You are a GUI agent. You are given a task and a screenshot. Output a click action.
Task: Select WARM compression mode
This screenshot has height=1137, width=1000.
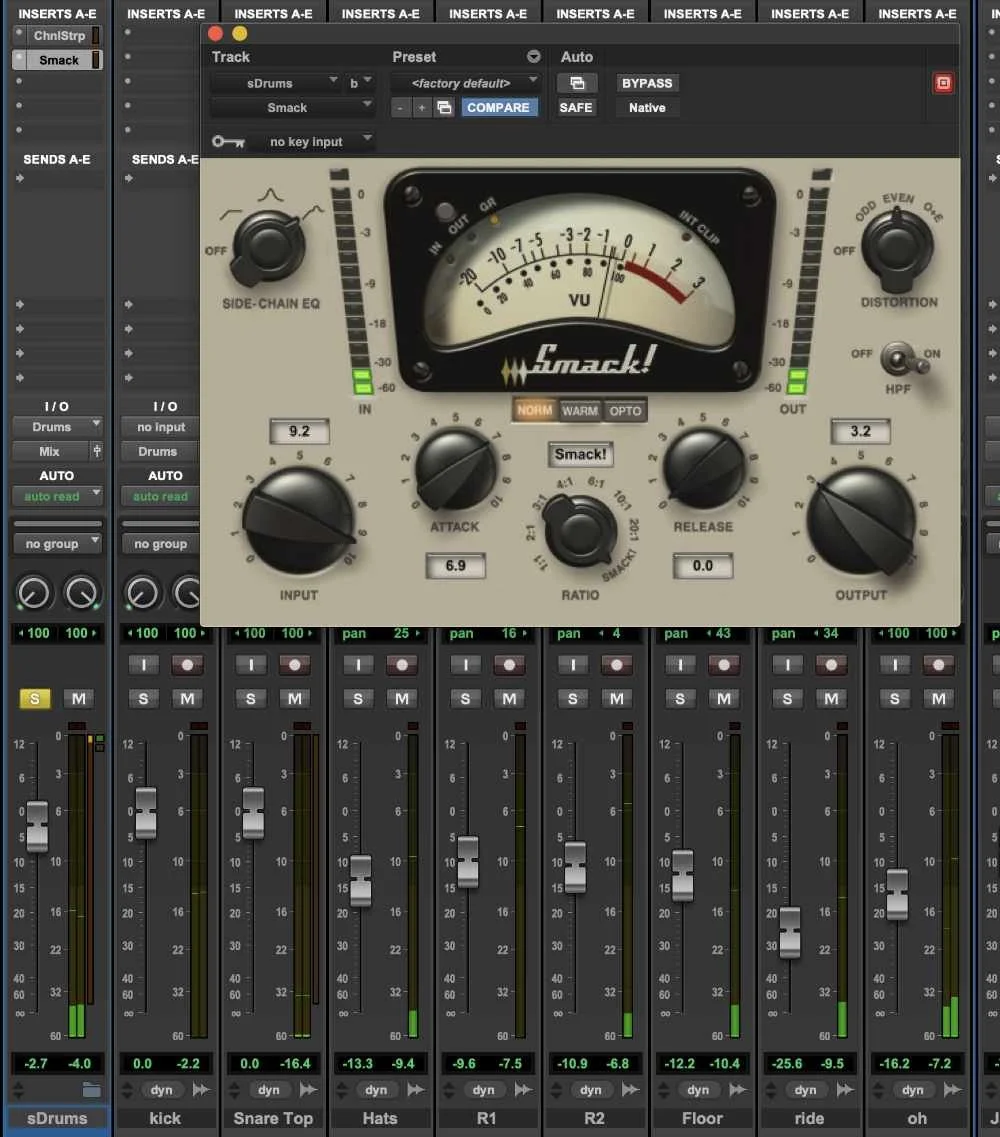click(579, 410)
